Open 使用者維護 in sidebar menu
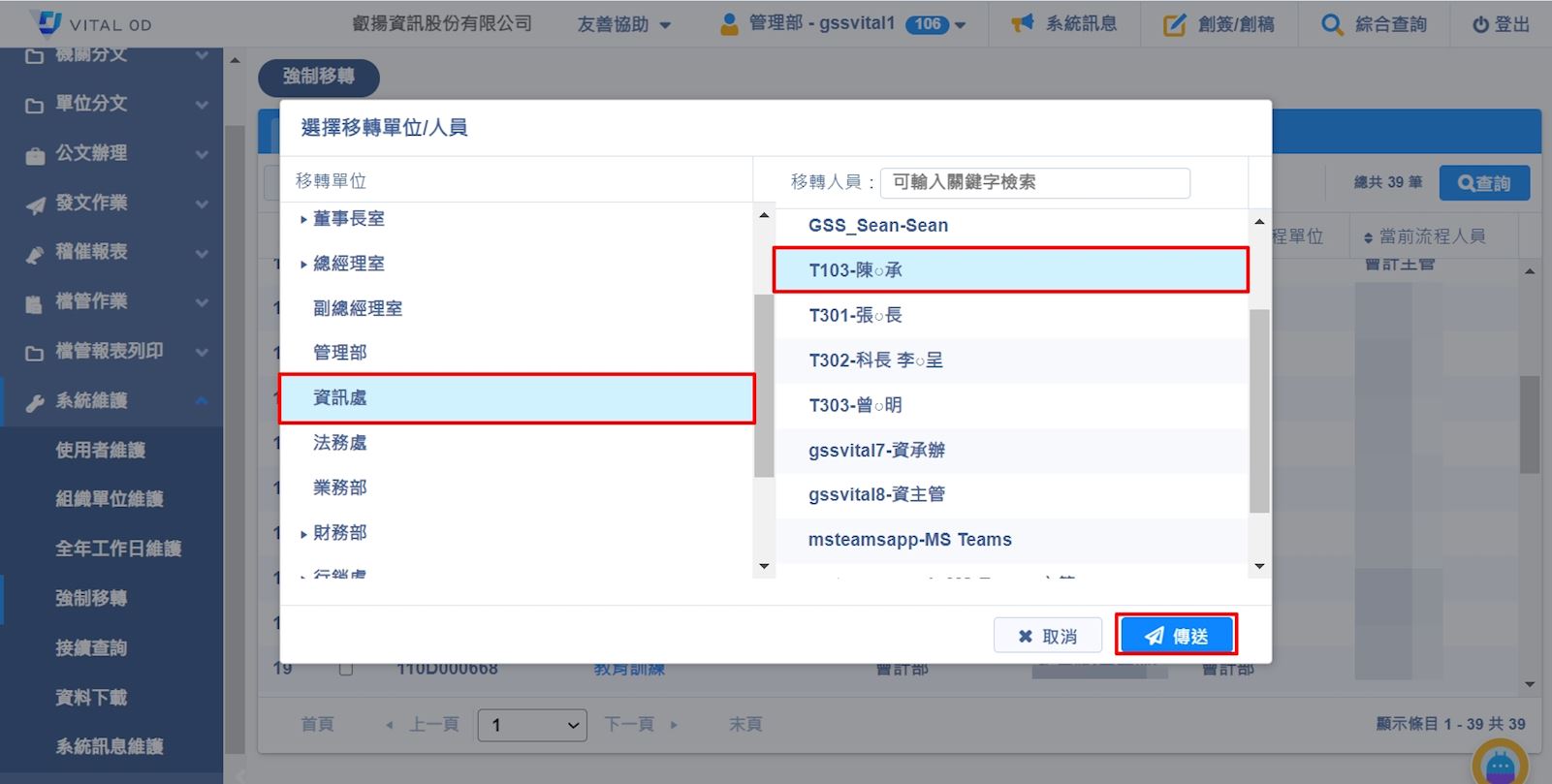Image resolution: width=1552 pixels, height=784 pixels. tap(100, 450)
